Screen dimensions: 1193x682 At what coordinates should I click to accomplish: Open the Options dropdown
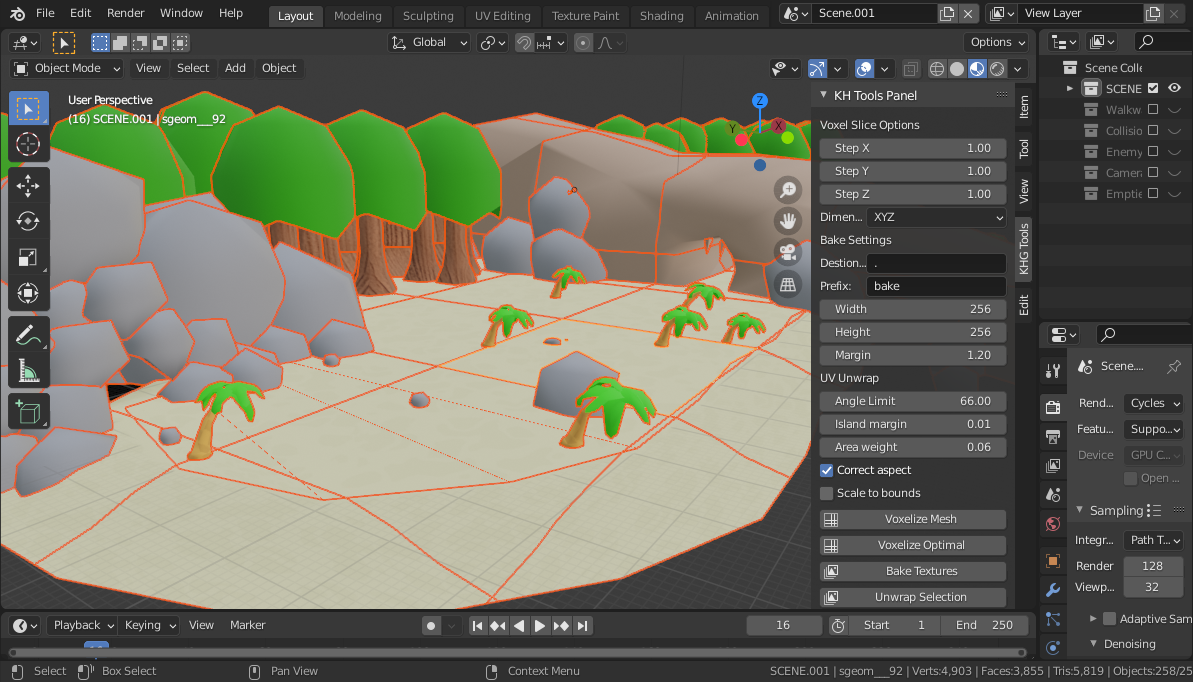[x=996, y=43]
